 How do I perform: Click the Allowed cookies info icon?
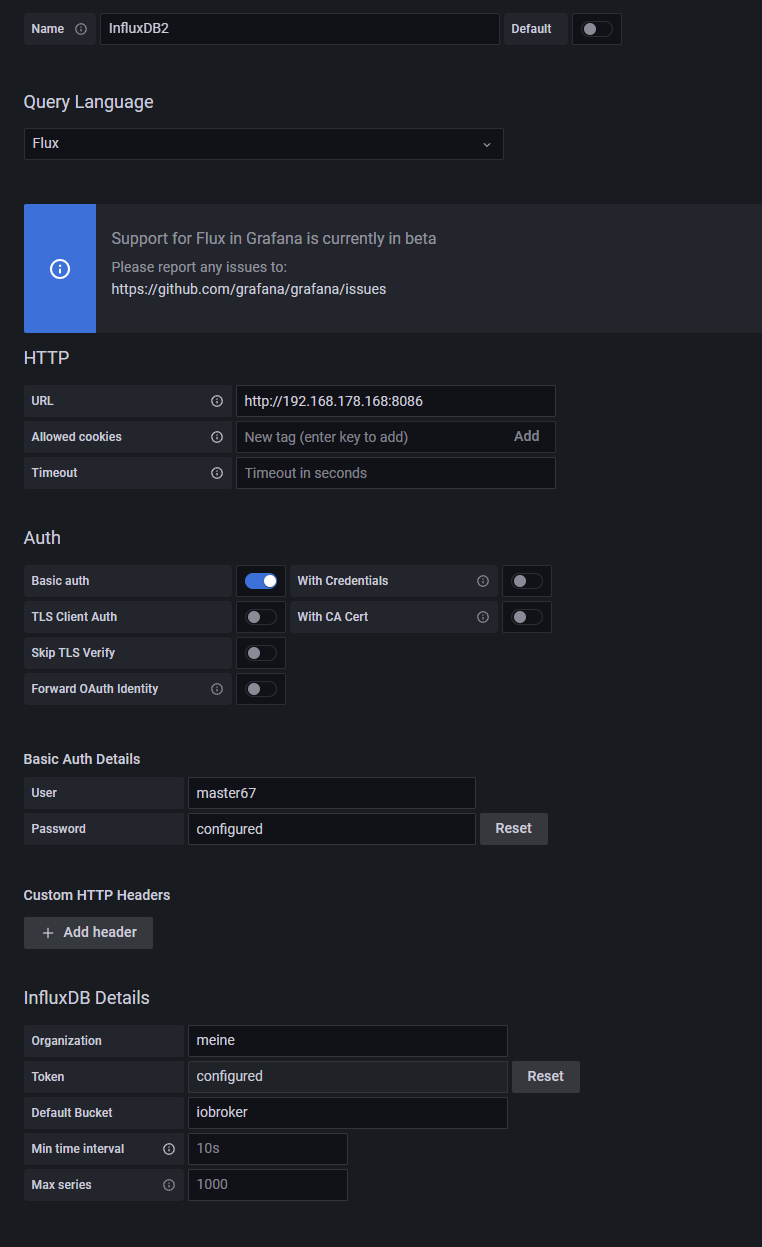pyautogui.click(x=217, y=437)
